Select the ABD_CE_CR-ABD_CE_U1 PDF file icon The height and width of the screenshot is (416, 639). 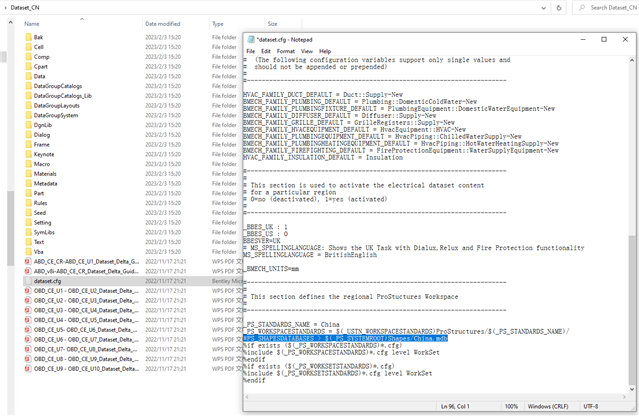(28, 261)
